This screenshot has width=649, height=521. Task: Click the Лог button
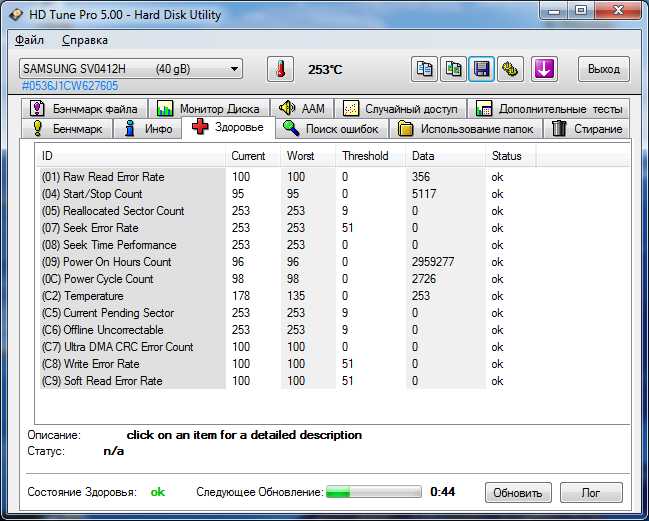coord(591,493)
